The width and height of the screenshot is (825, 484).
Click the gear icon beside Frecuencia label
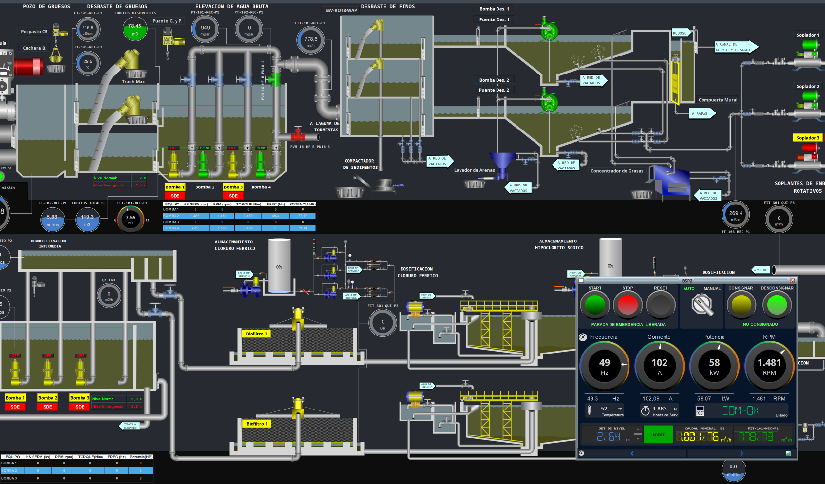click(583, 337)
